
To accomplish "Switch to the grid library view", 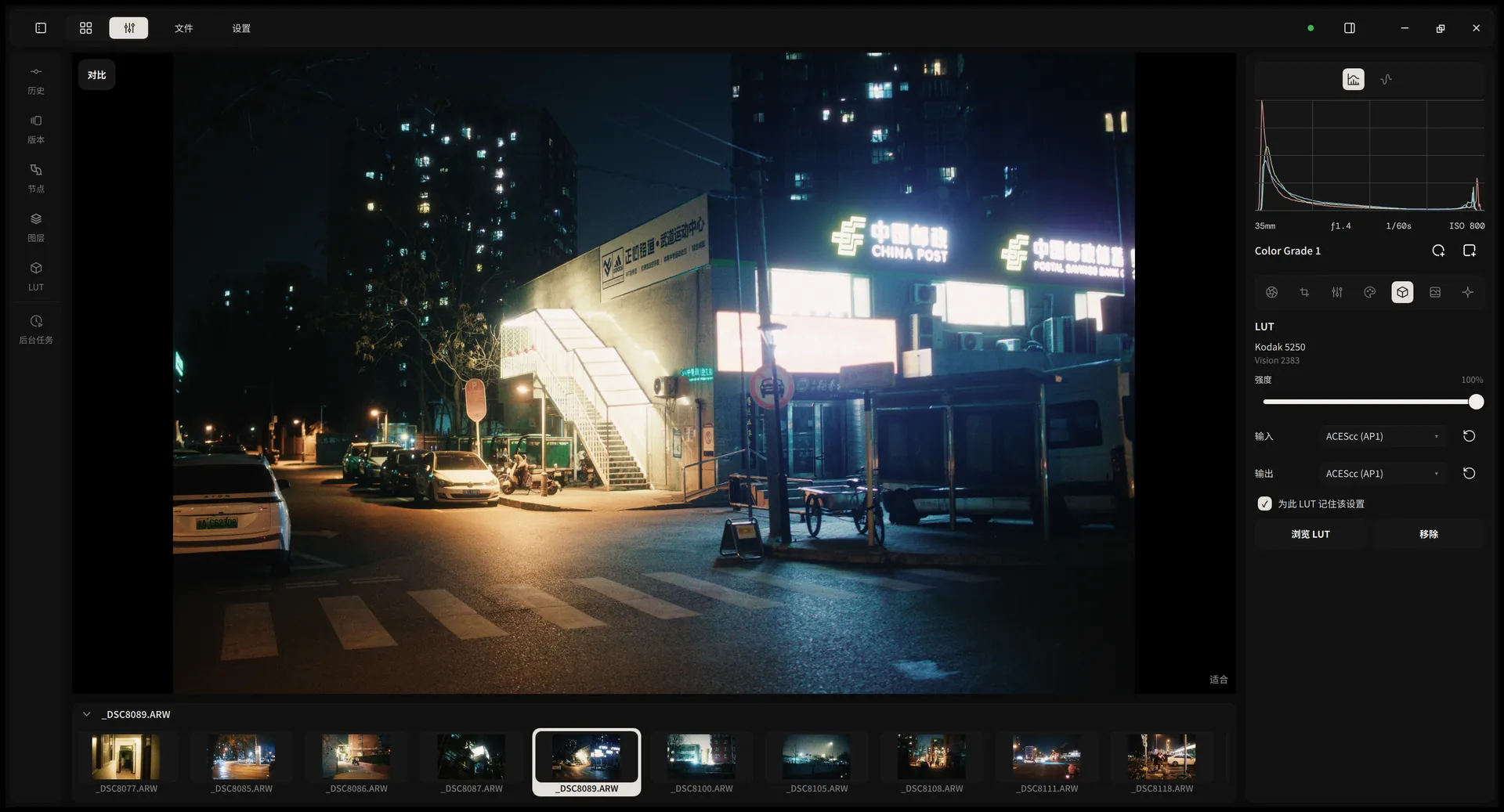I will pos(86,28).
